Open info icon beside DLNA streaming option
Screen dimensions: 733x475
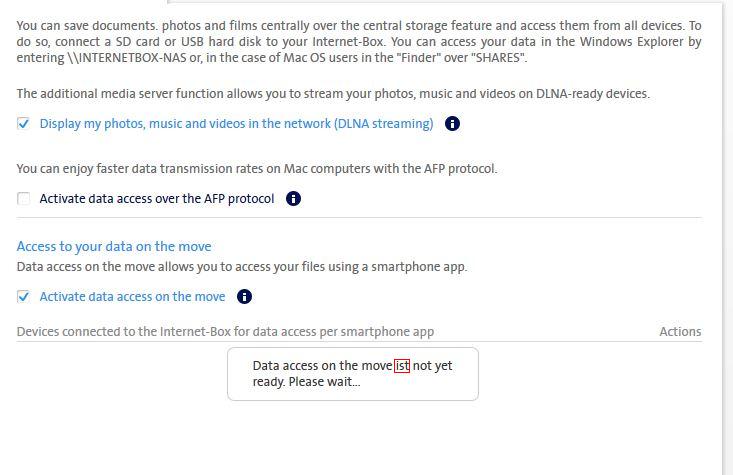click(452, 124)
